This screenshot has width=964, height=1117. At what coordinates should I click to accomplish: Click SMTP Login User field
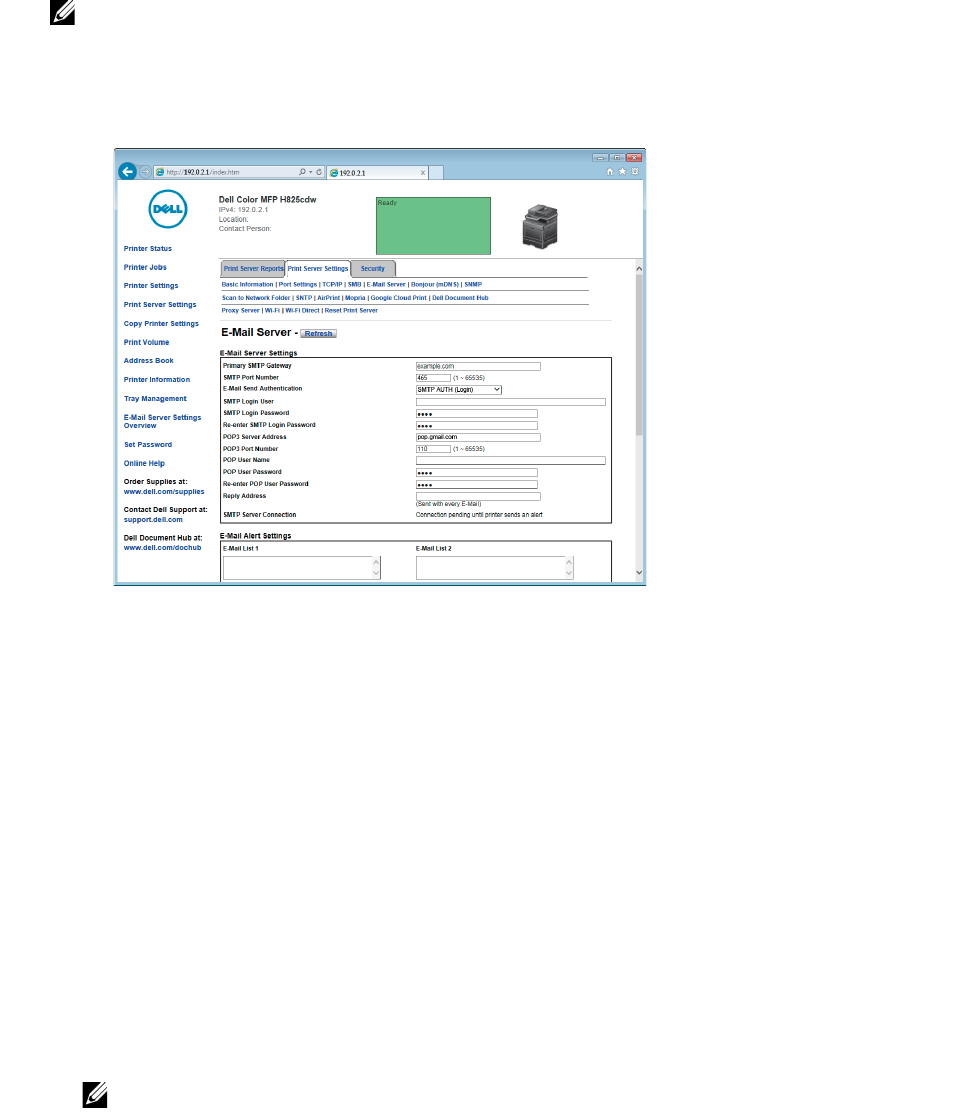point(511,402)
